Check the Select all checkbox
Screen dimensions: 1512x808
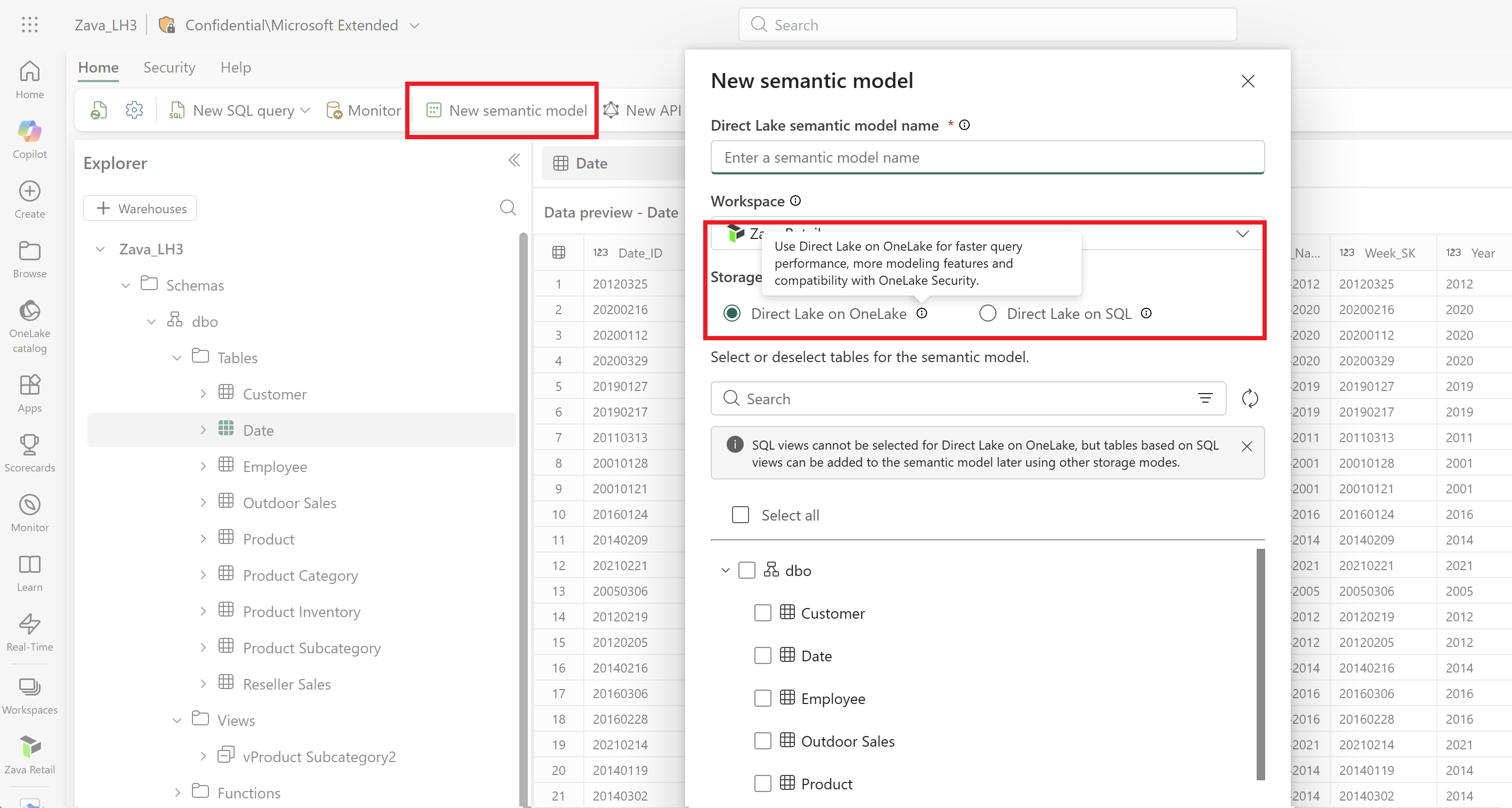tap(741, 514)
